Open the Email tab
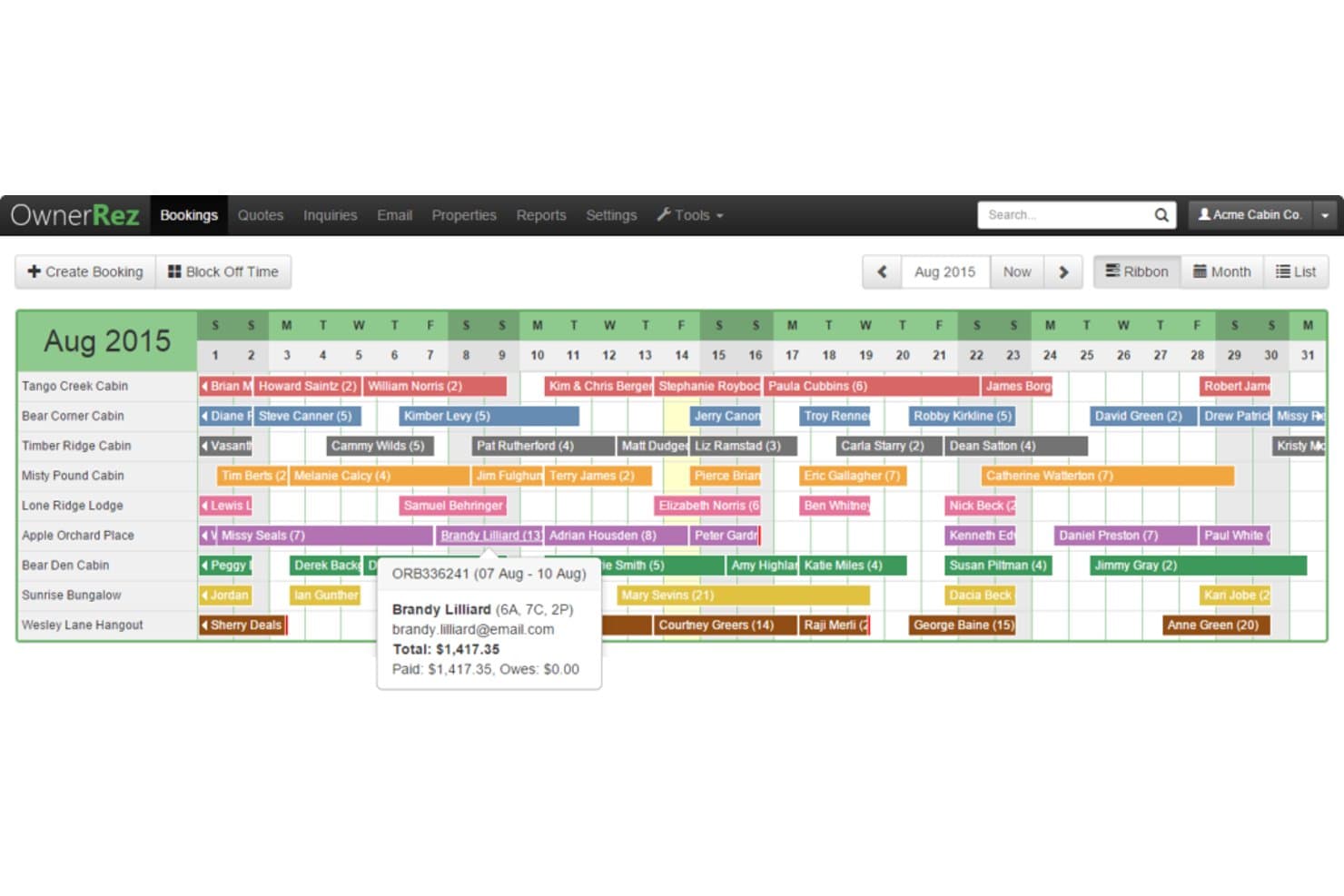 [x=394, y=215]
